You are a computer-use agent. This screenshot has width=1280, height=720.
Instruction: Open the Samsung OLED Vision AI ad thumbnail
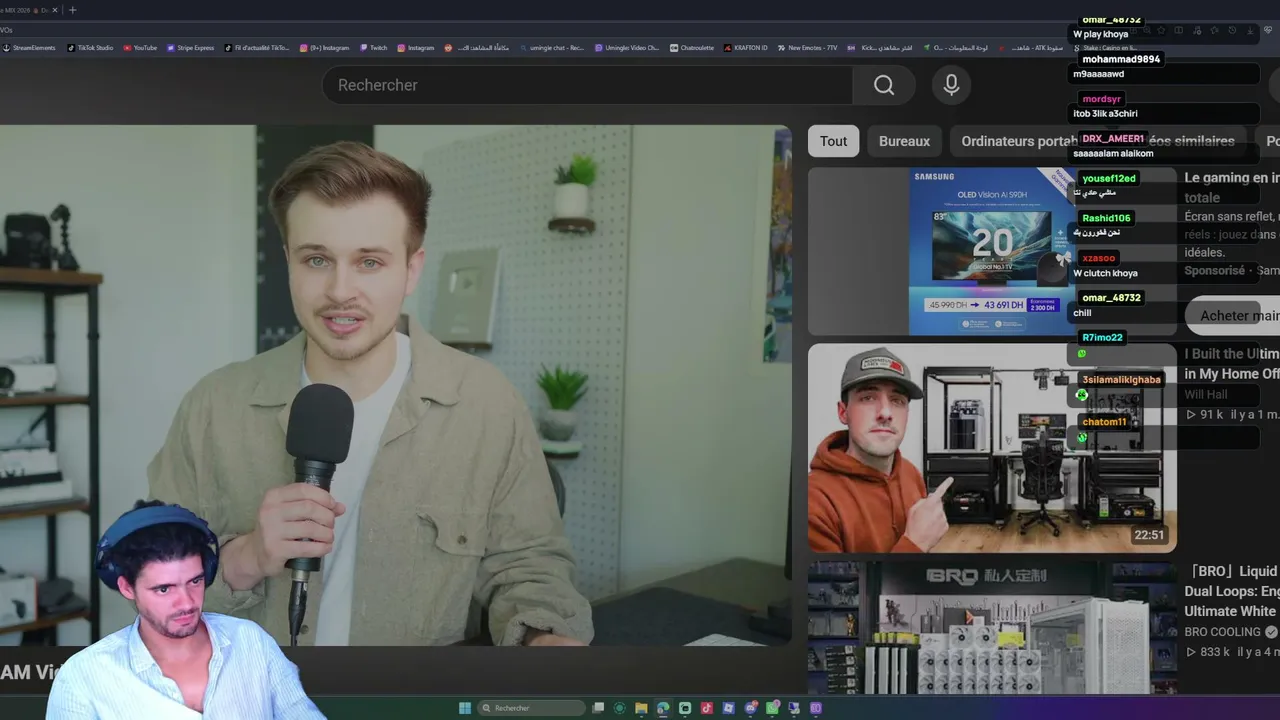[992, 251]
